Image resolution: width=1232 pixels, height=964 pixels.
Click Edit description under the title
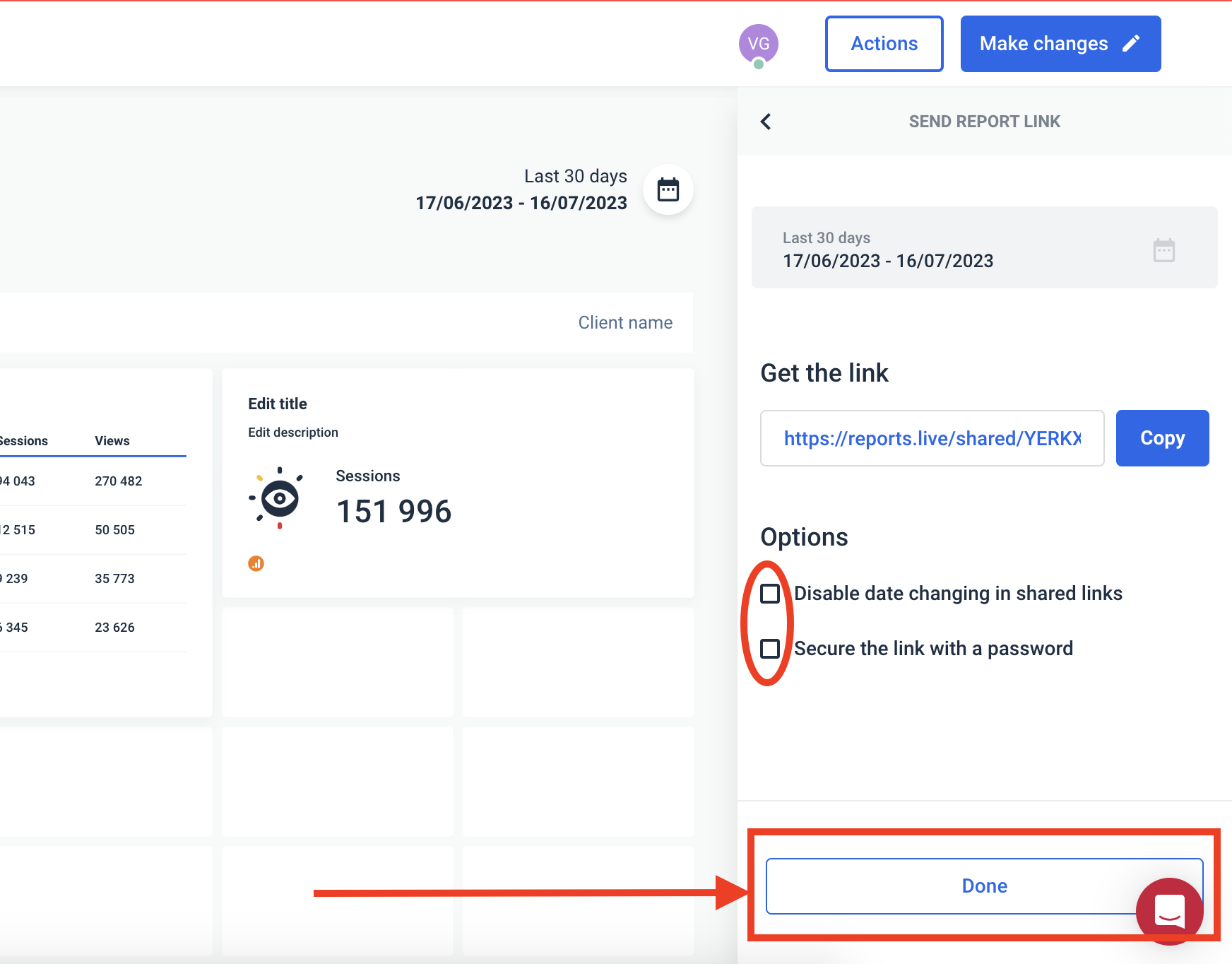293,432
